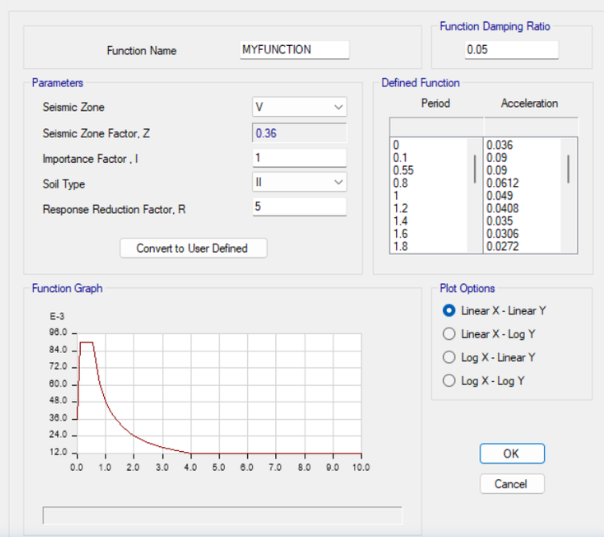The width and height of the screenshot is (604, 537).
Task: Open the Seismic Zone dropdown
Action: pyautogui.click(x=299, y=107)
